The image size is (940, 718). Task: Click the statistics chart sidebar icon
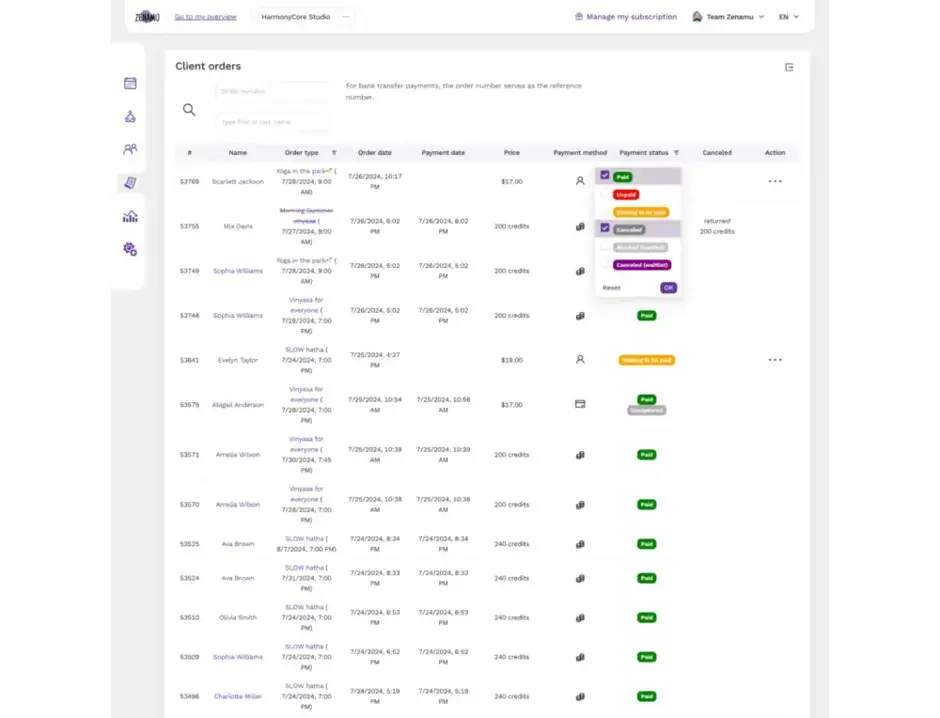[130, 216]
